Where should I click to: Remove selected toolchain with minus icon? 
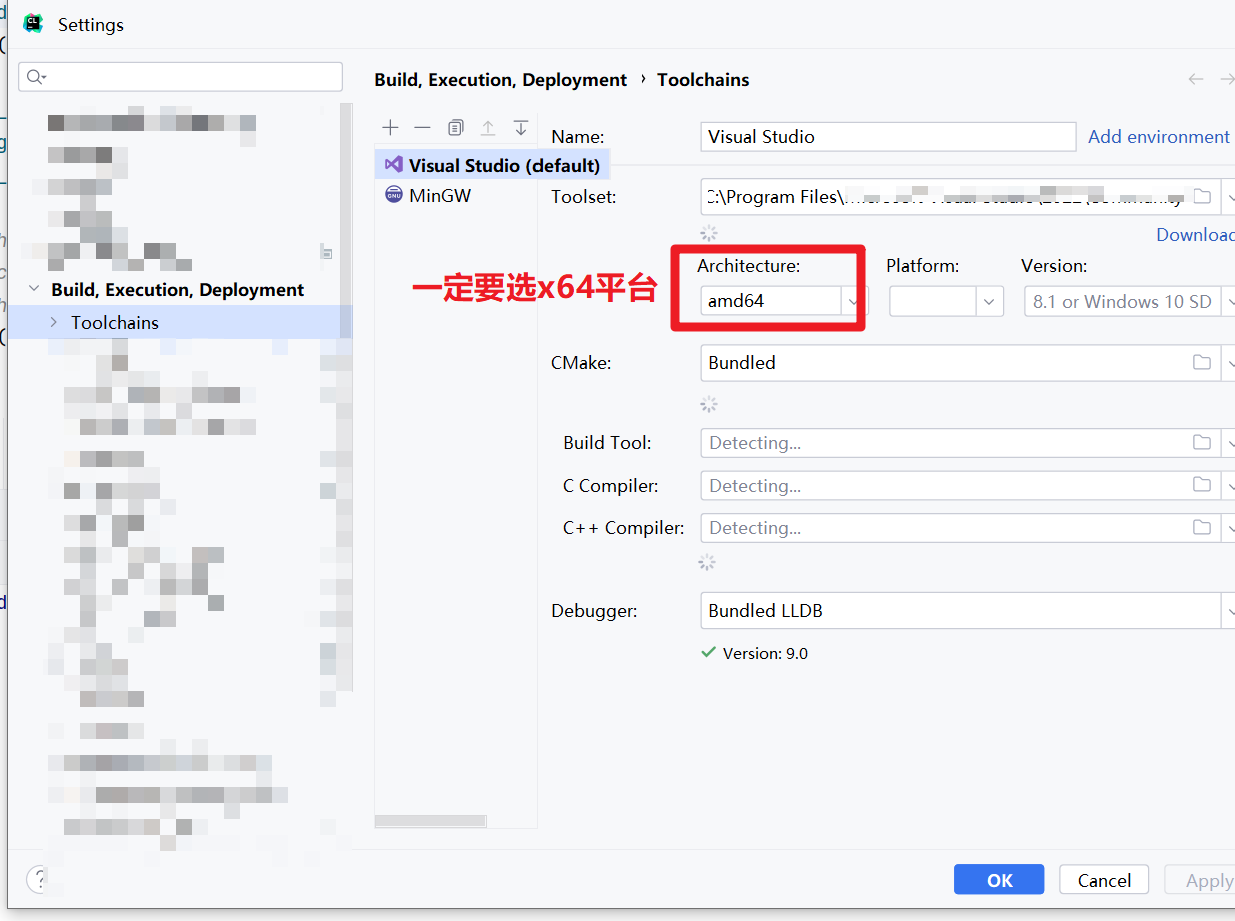click(x=422, y=128)
